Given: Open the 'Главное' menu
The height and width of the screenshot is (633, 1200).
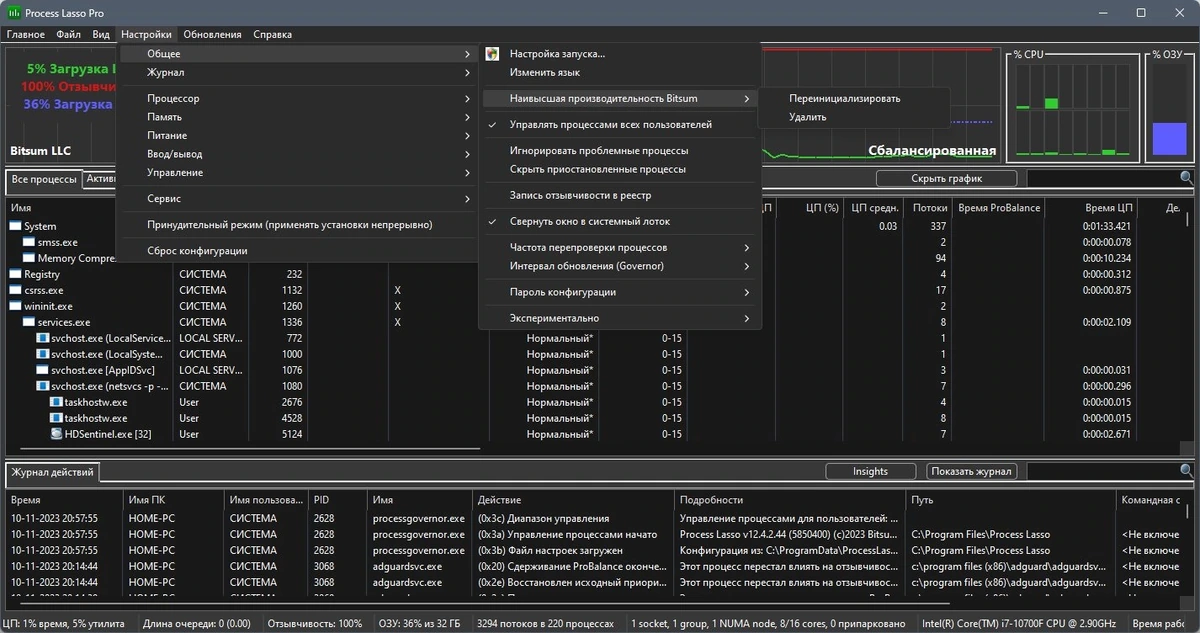Looking at the screenshot, I should click(x=26, y=34).
